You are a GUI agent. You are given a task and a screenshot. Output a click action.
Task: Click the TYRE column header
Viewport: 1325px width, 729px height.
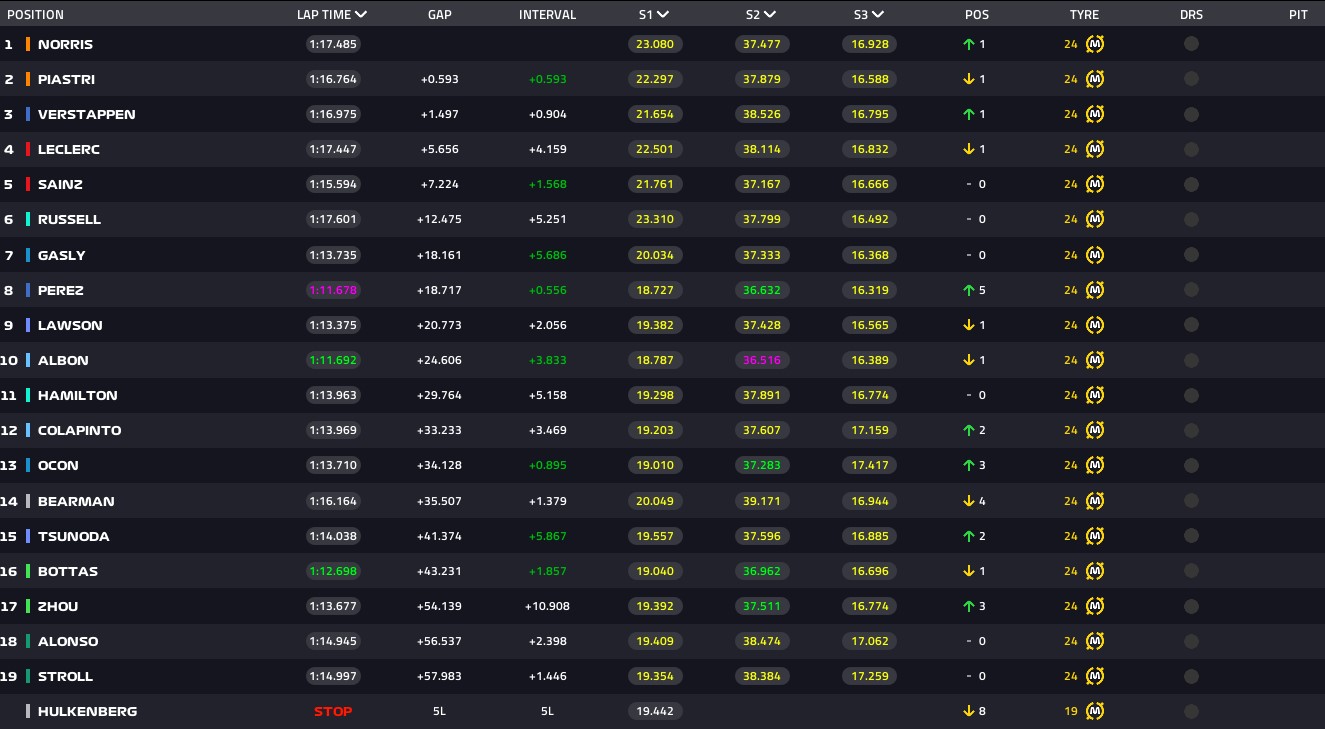1084,15
